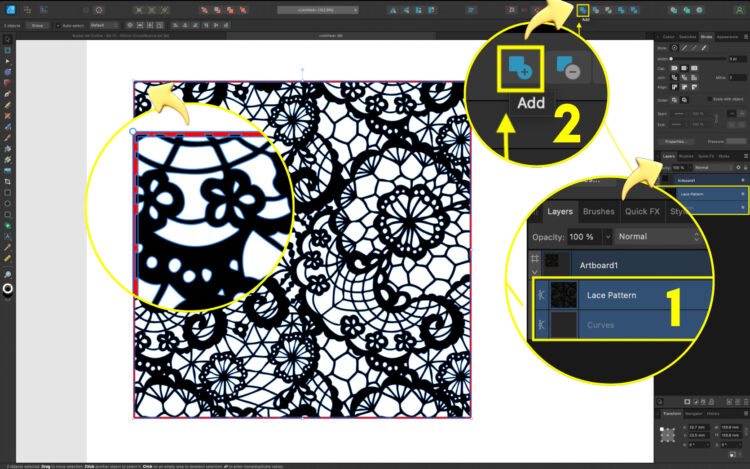Select the Zoom tool magnifier icon
This screenshot has width=750, height=469.
tap(7, 273)
